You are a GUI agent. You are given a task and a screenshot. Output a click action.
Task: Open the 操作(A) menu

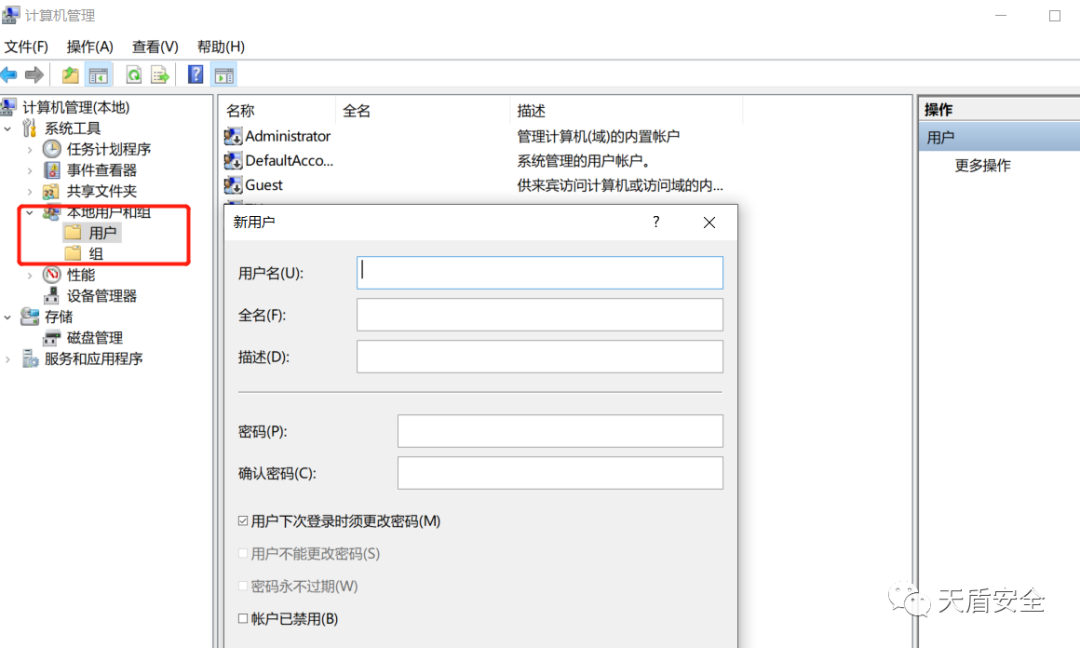point(90,47)
